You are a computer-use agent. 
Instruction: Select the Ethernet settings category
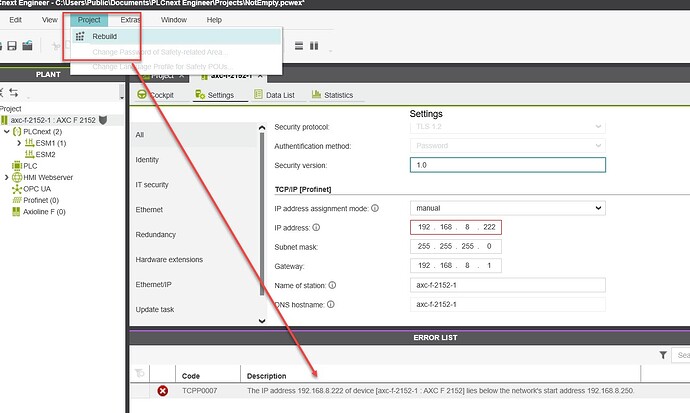[149, 210]
